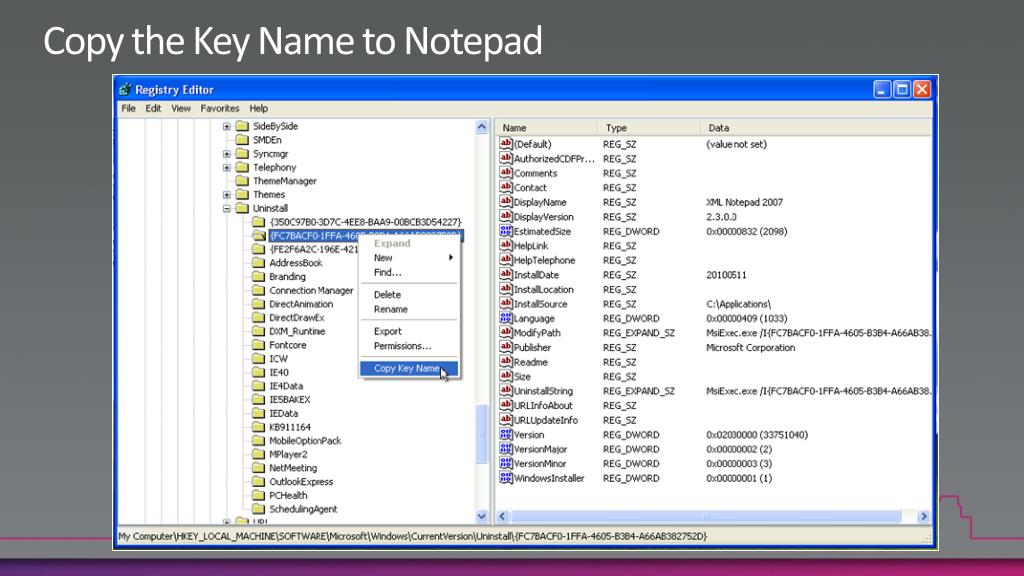This screenshot has width=1024, height=576.
Task: Select the Language binary value icon
Action: coord(506,318)
